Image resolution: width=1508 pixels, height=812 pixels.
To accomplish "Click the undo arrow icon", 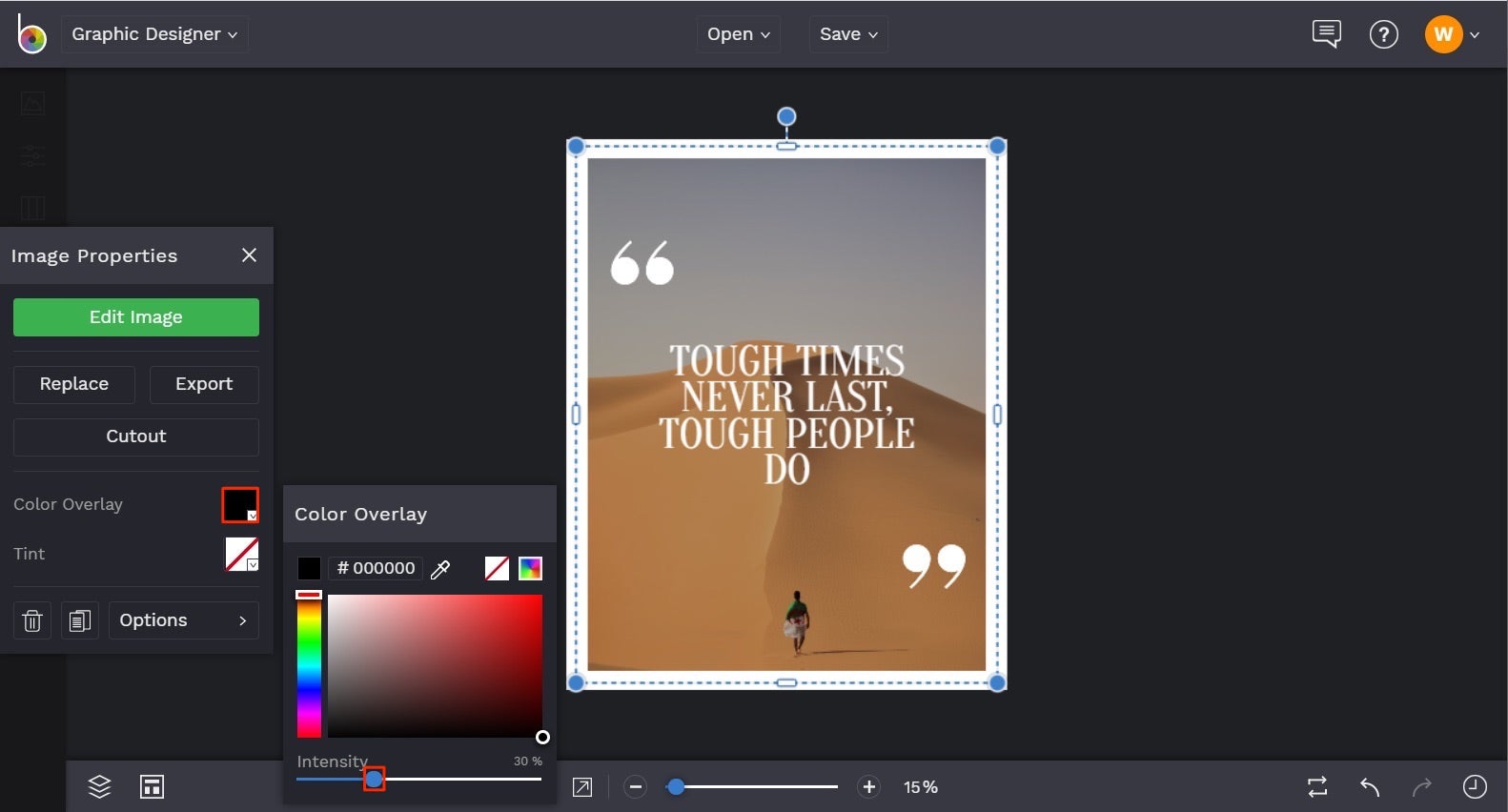I will click(x=1370, y=786).
